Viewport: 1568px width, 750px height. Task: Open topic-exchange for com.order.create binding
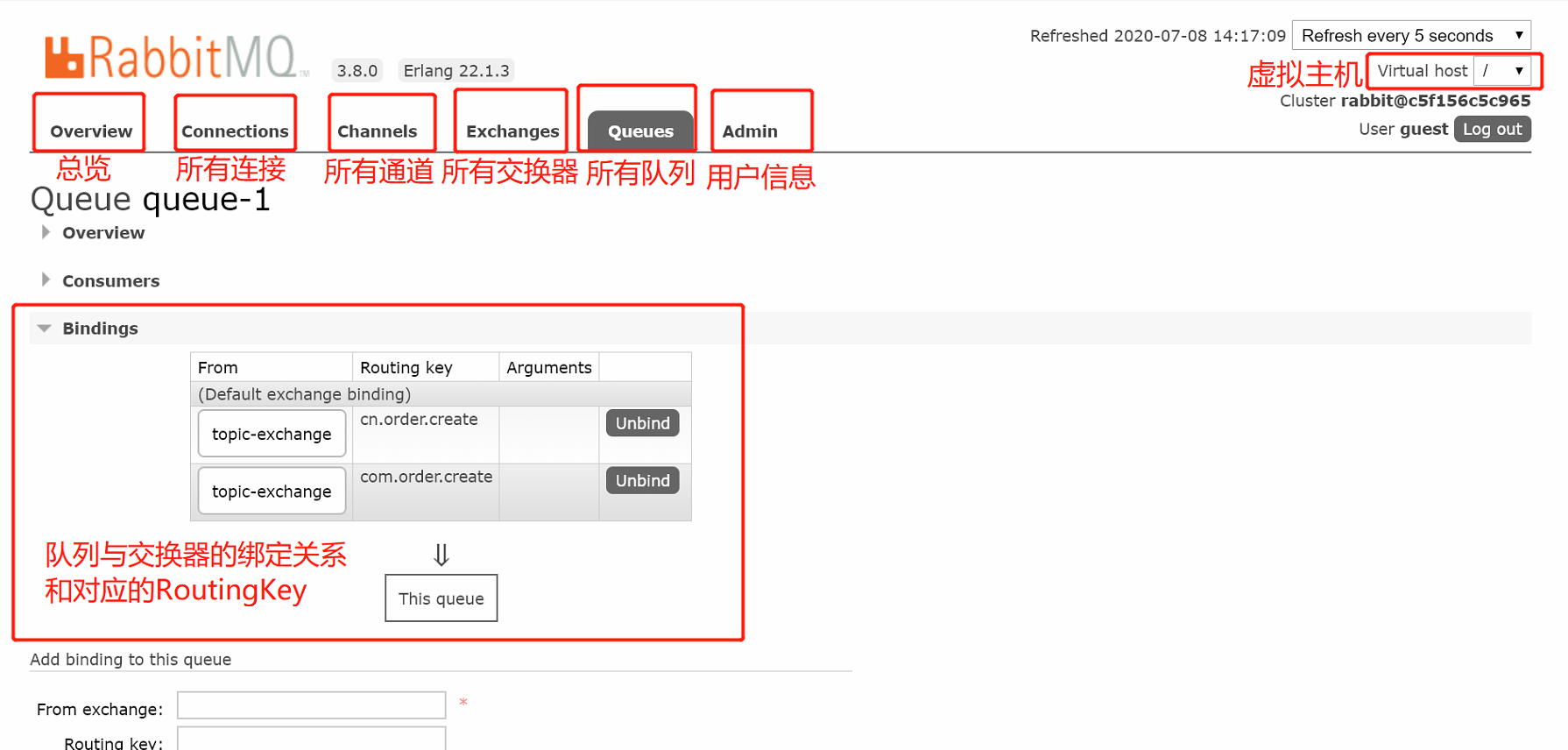click(x=272, y=492)
